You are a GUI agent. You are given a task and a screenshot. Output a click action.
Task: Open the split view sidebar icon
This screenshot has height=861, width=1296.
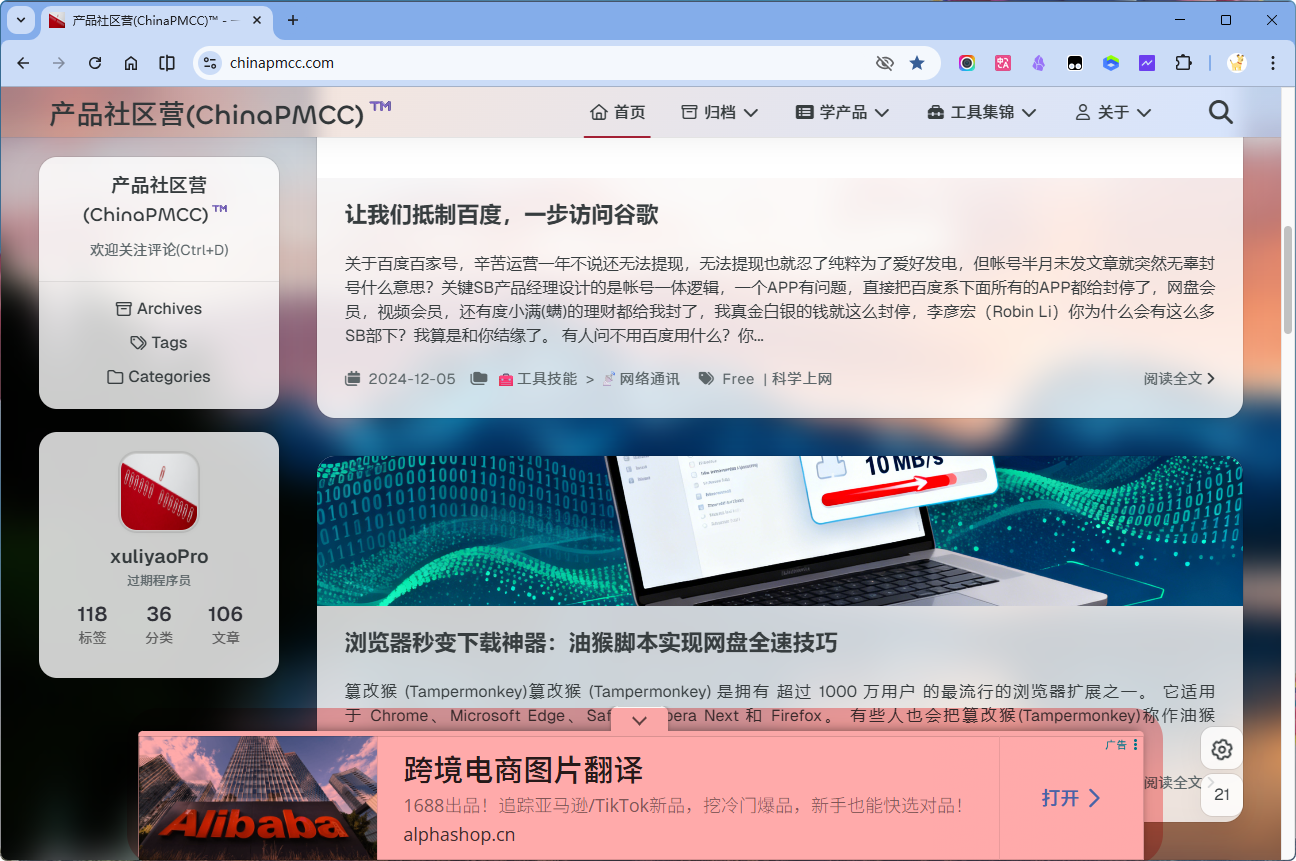click(167, 63)
